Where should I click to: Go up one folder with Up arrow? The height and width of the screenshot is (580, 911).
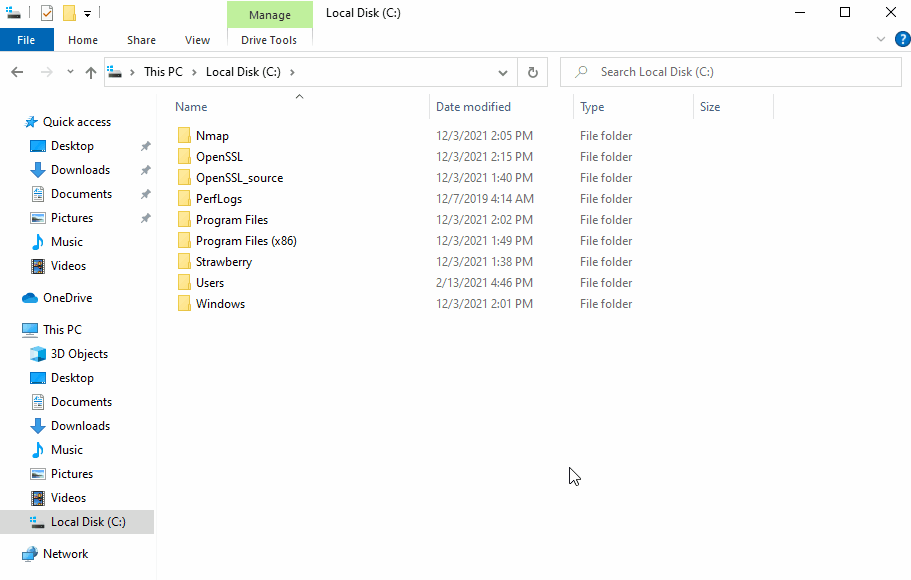(x=91, y=72)
